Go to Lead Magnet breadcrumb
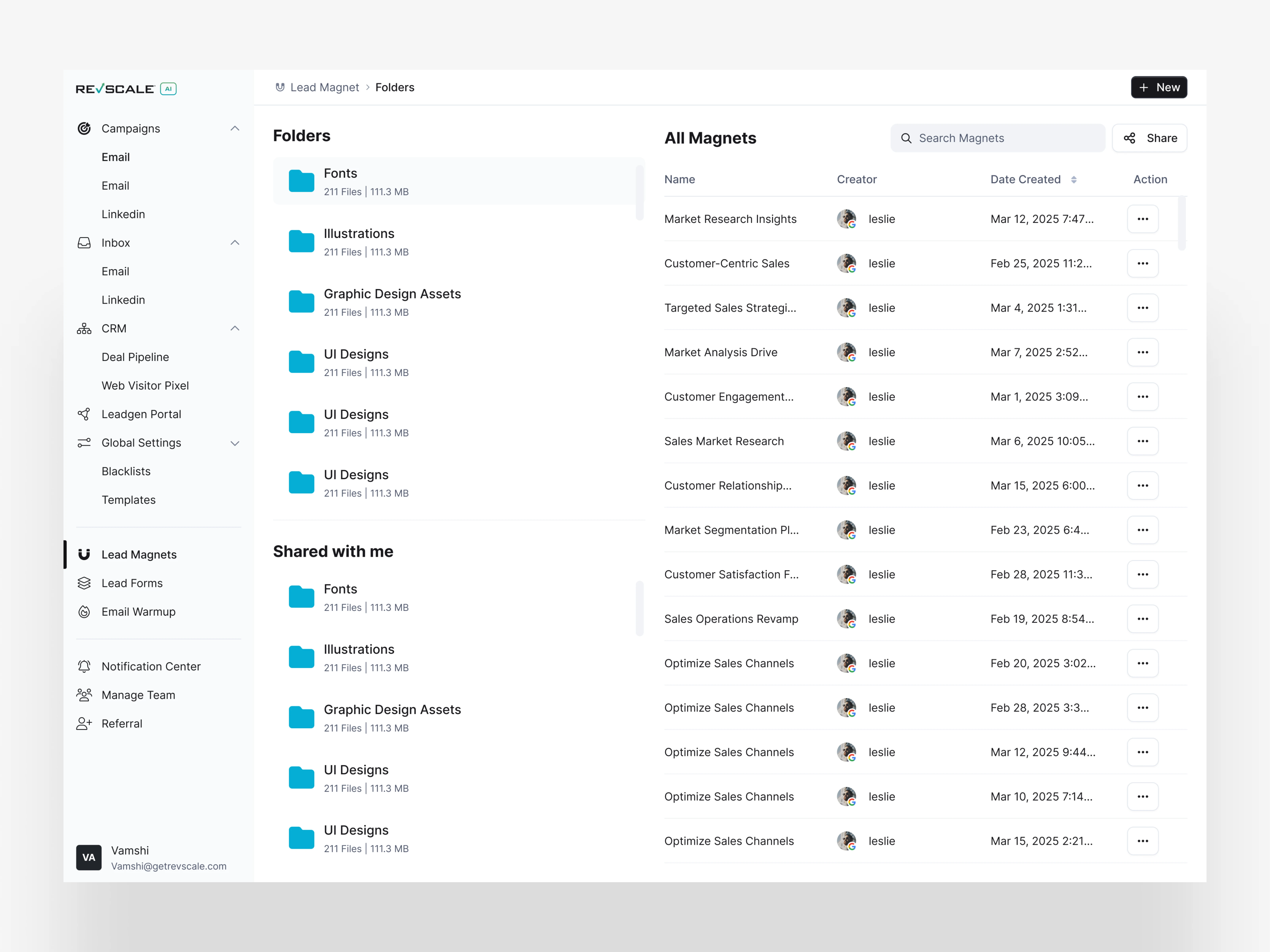The height and width of the screenshot is (952, 1270). (x=324, y=87)
